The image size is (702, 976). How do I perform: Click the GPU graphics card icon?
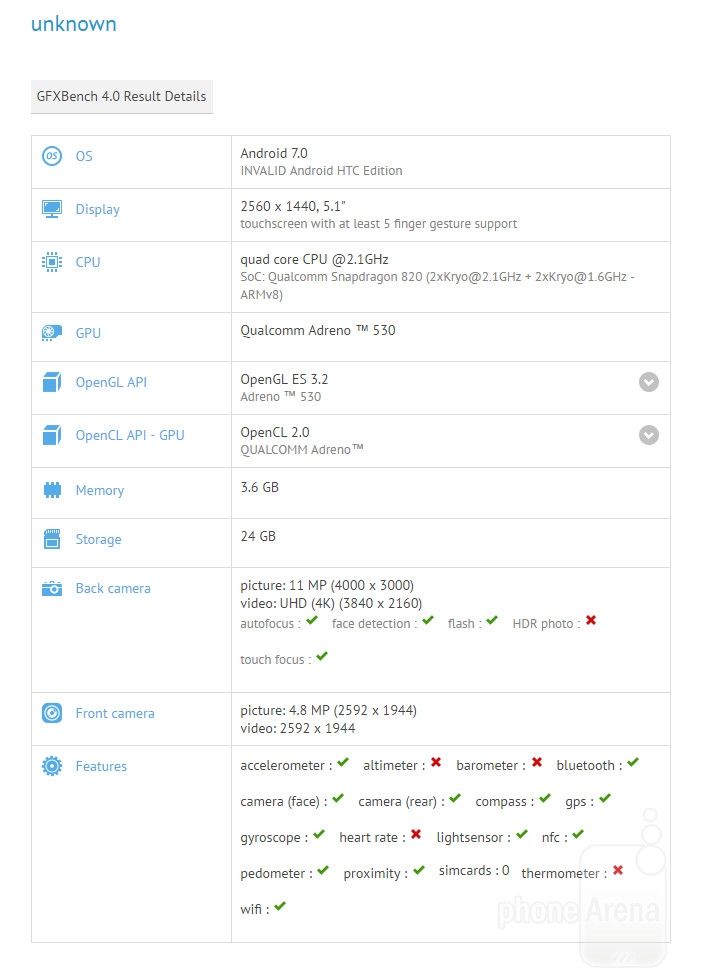[x=52, y=333]
